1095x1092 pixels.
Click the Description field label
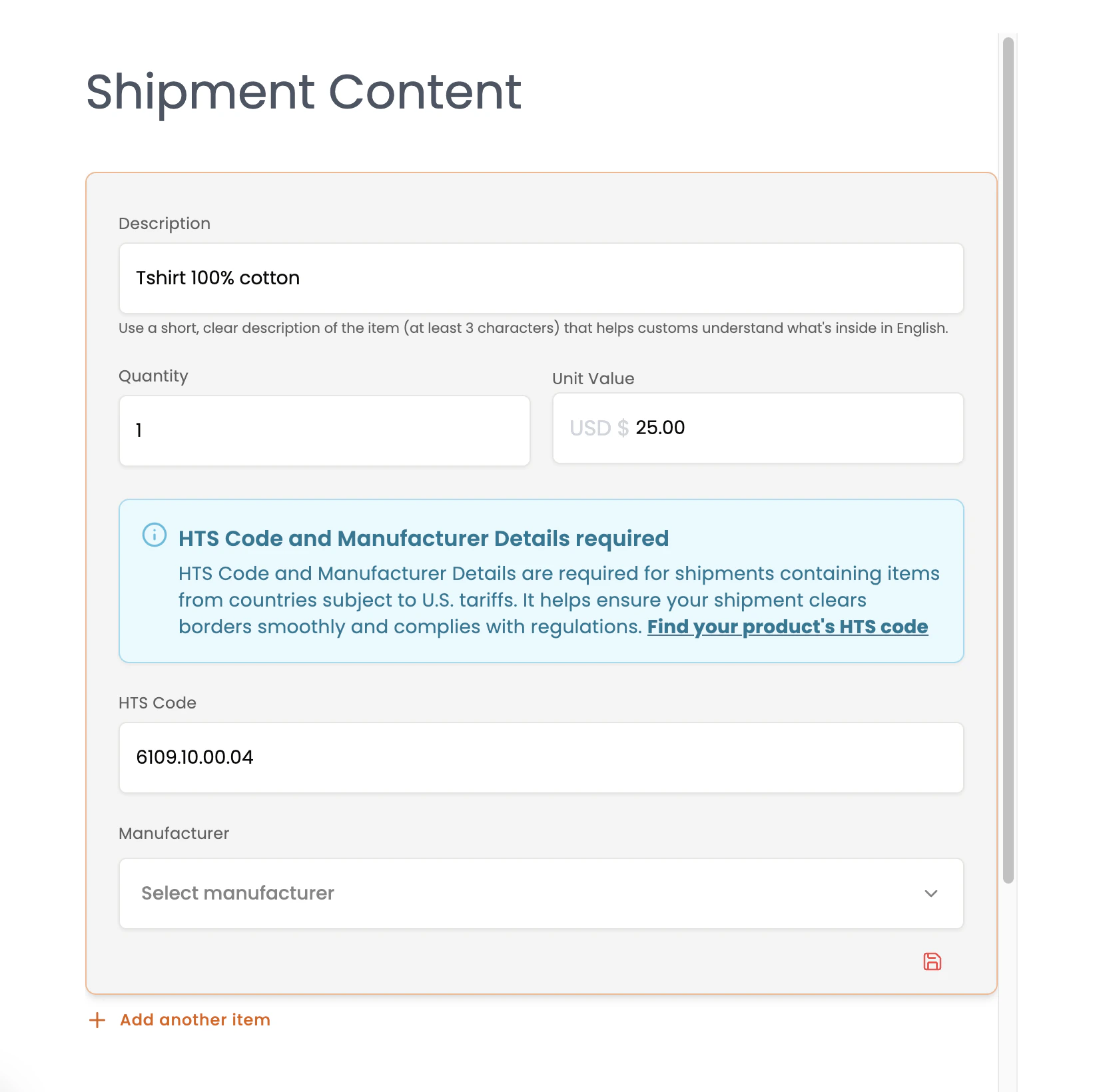coord(165,224)
